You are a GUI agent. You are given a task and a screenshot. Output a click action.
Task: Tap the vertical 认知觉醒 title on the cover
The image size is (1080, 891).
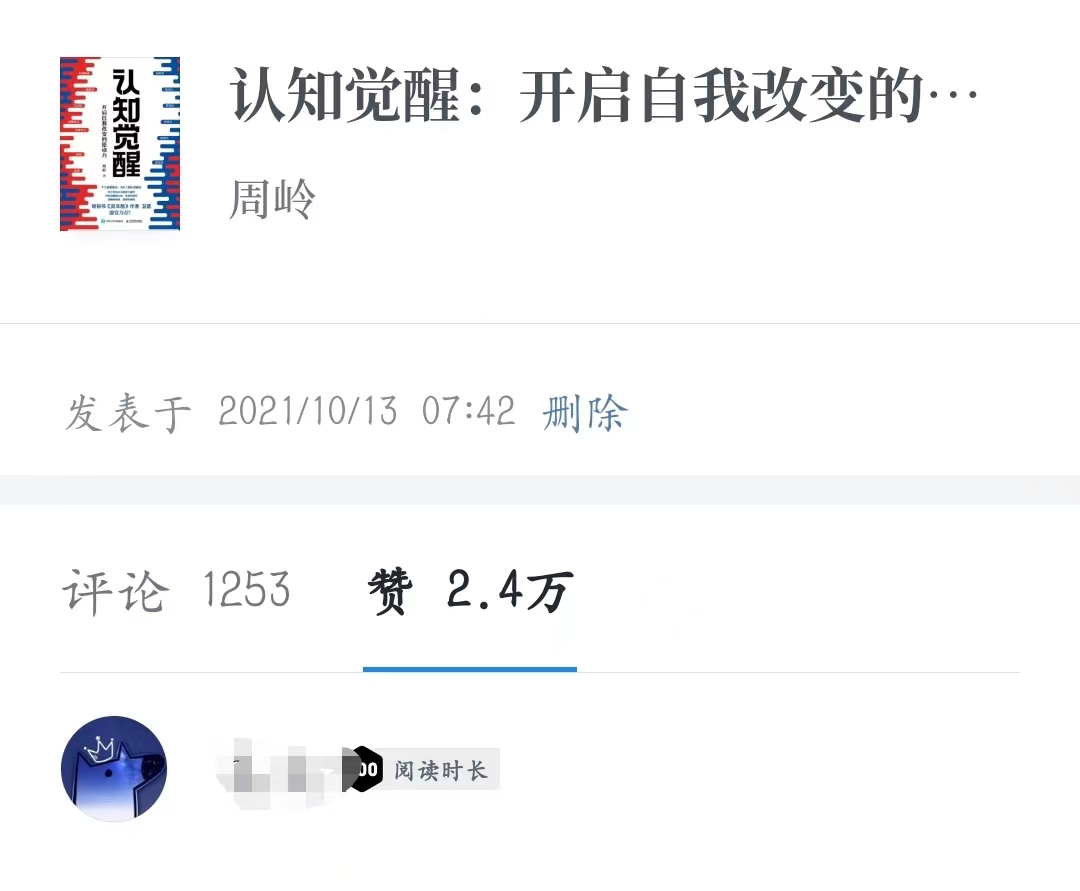[x=126, y=123]
